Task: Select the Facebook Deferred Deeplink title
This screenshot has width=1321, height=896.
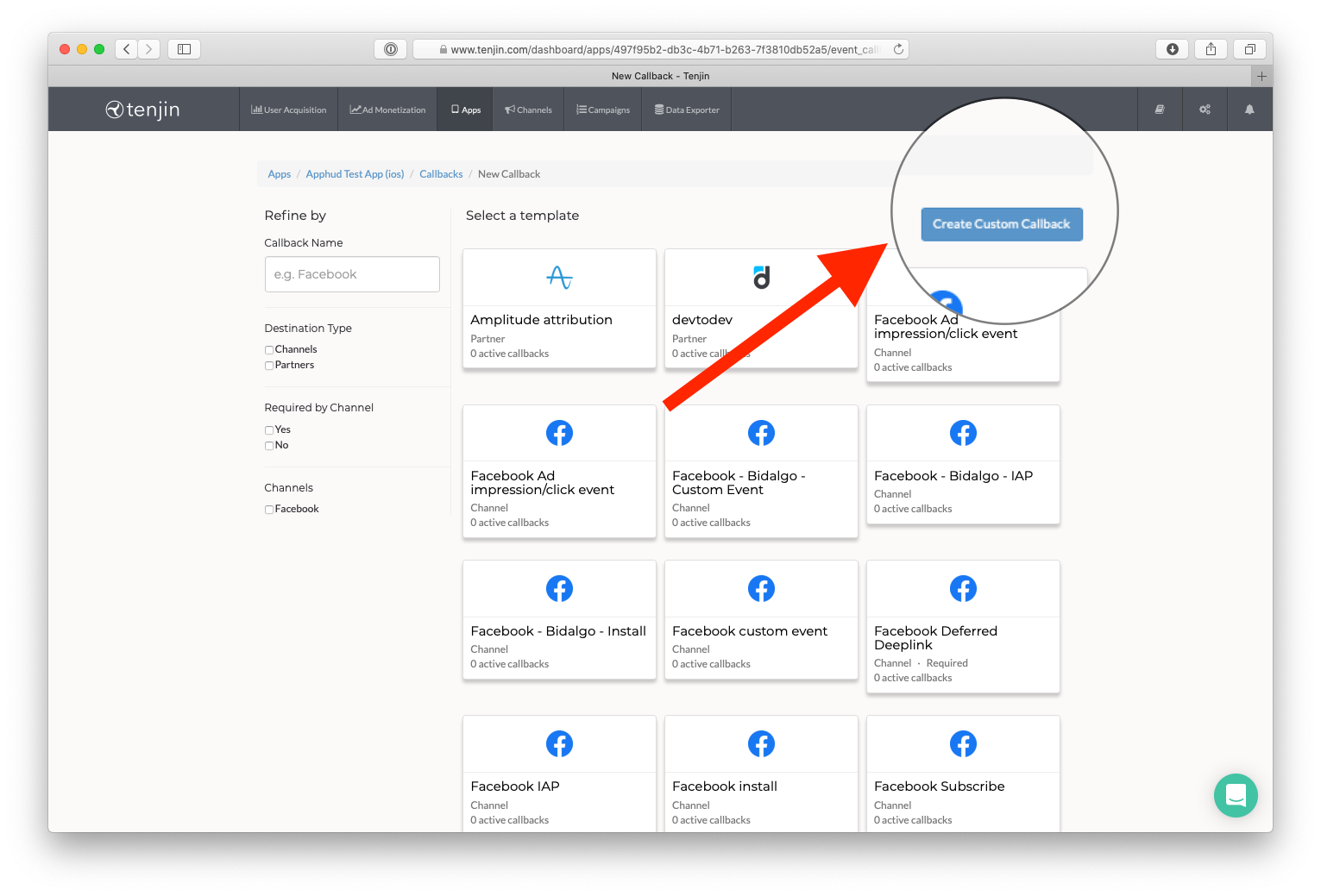Action: [935, 638]
